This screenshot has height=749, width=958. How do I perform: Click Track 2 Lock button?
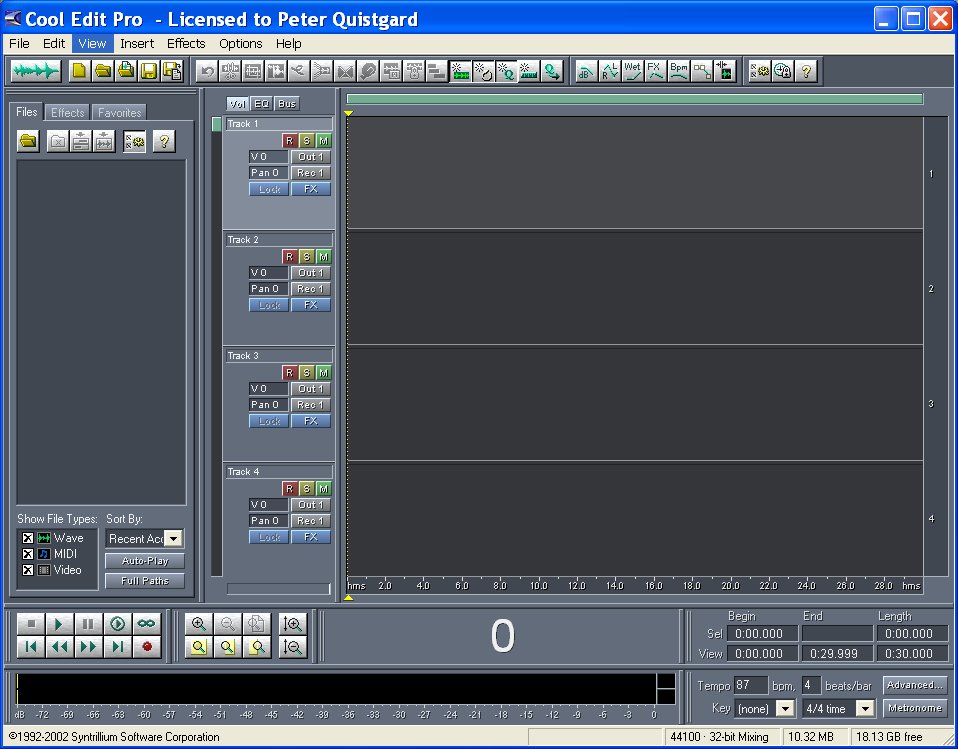point(269,305)
